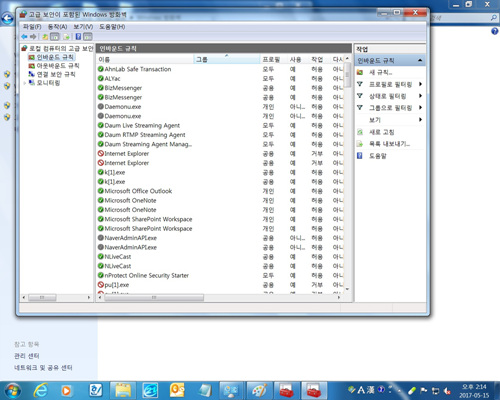Select 인바운드 규칙 in the left tree
500x400 pixels.
click(x=55, y=57)
